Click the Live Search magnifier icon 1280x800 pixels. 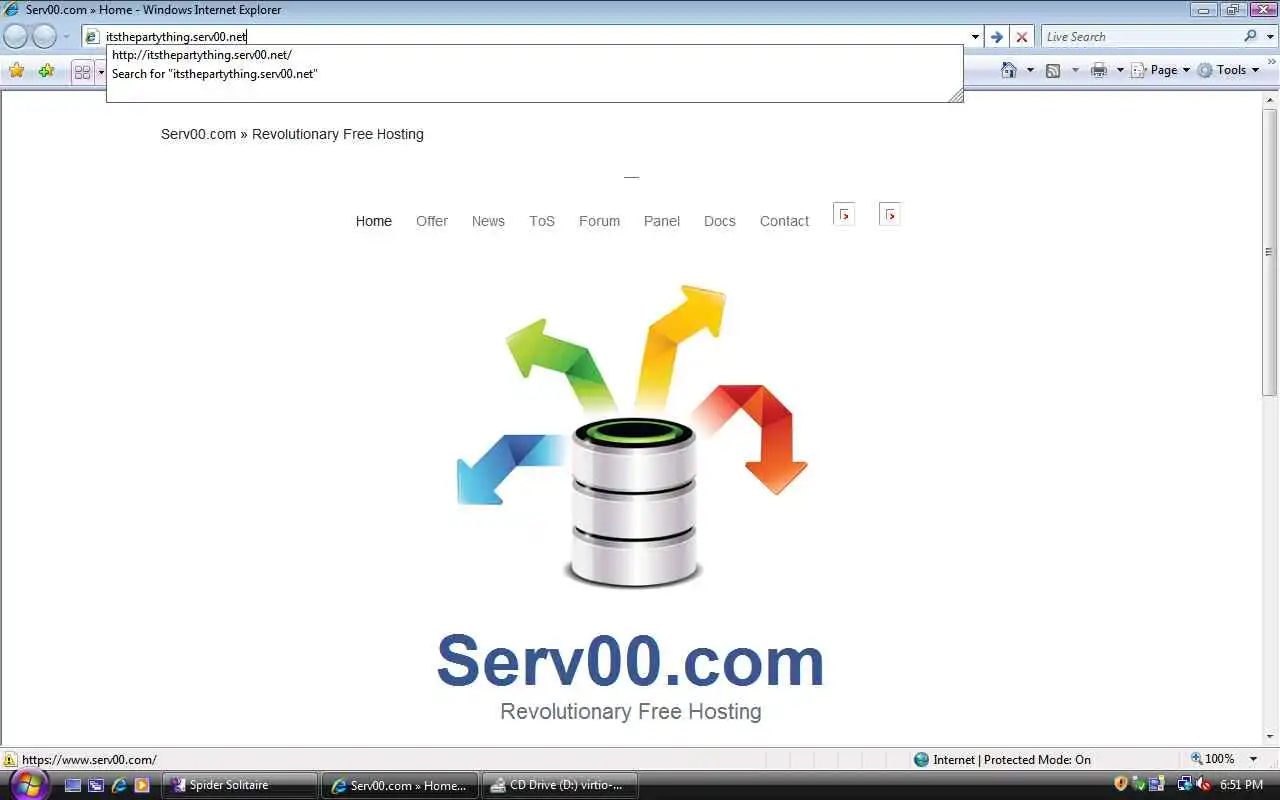click(1250, 36)
